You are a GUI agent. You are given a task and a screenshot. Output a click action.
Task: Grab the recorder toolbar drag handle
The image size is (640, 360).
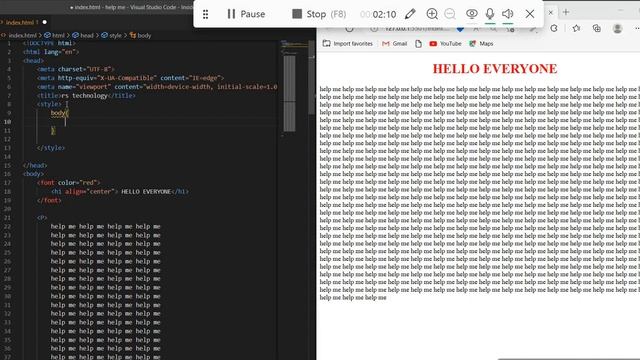(x=206, y=14)
